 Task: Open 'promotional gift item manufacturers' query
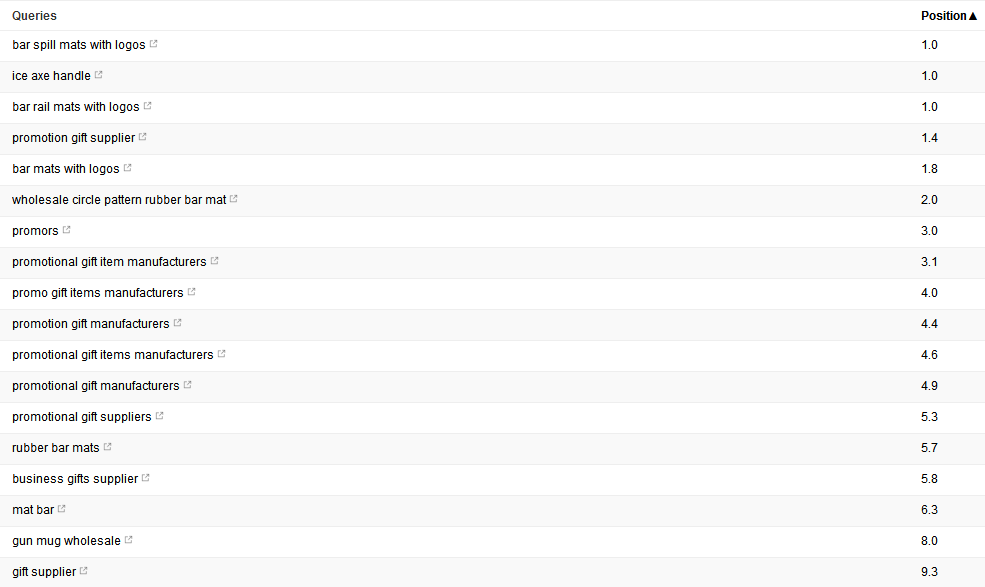point(109,262)
